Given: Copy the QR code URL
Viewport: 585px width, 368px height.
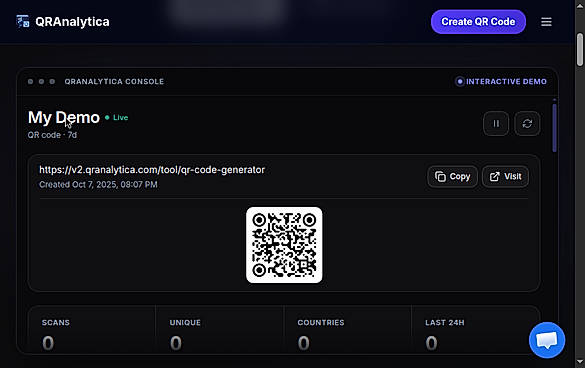Looking at the screenshot, I should click(452, 177).
